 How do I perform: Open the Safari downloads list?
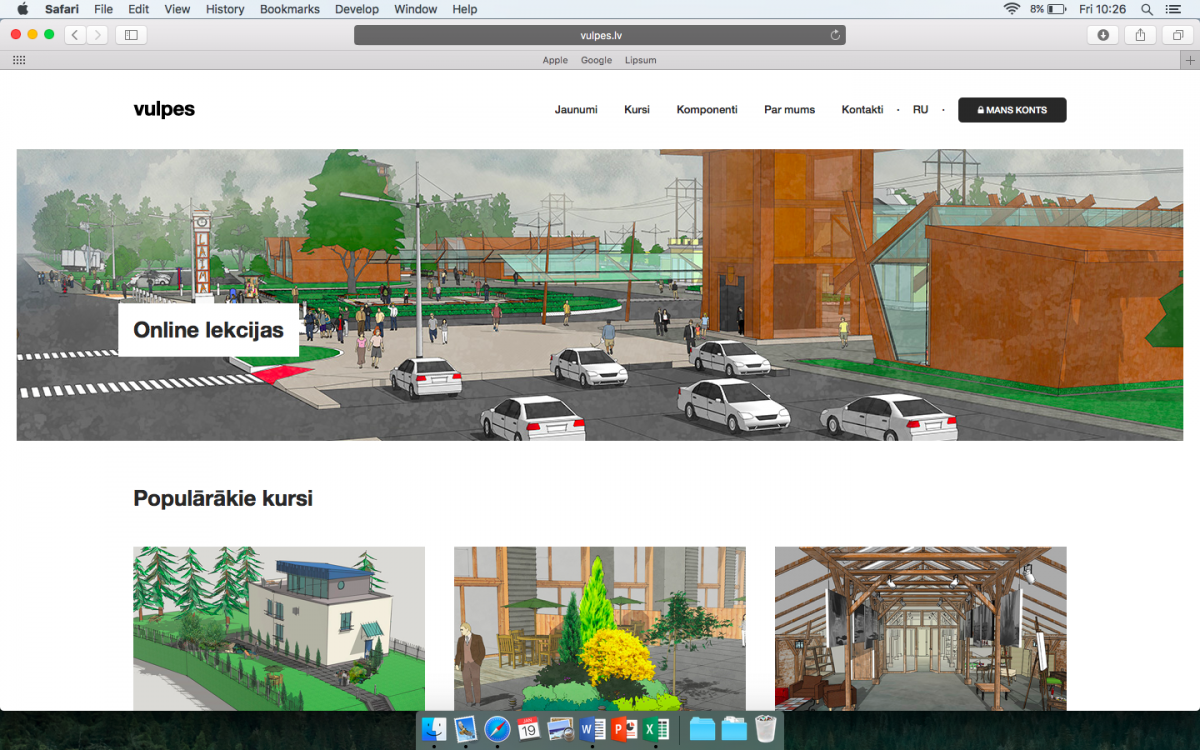click(x=1103, y=35)
